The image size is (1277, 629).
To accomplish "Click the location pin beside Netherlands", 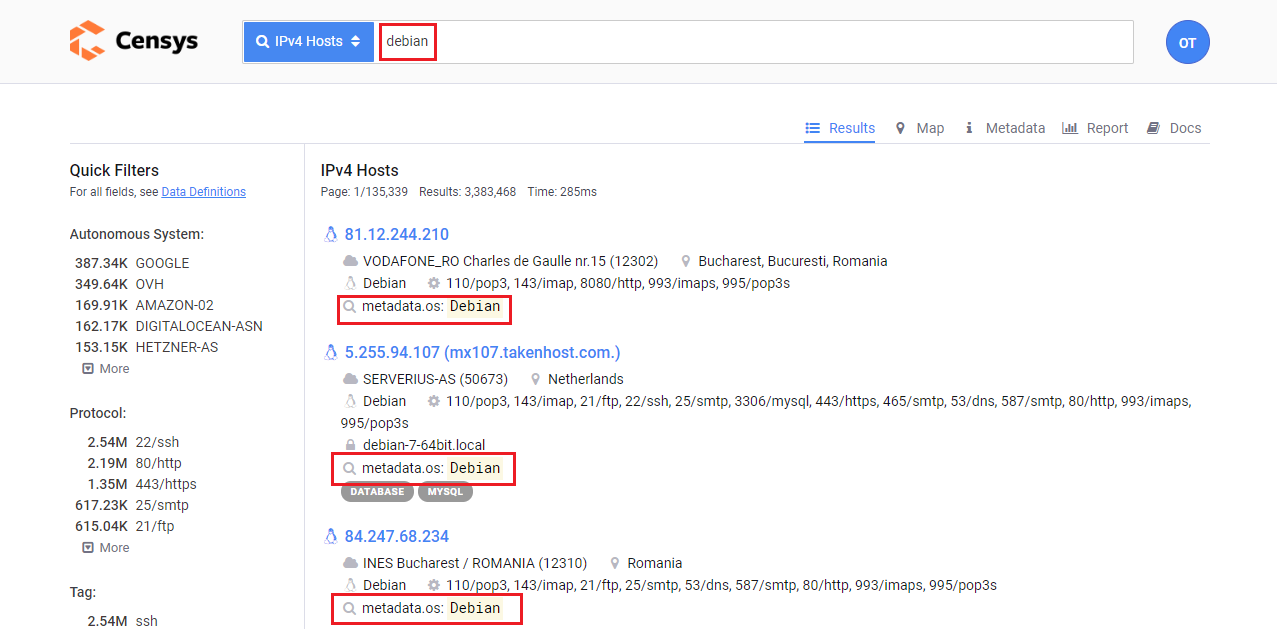I will tap(536, 379).
